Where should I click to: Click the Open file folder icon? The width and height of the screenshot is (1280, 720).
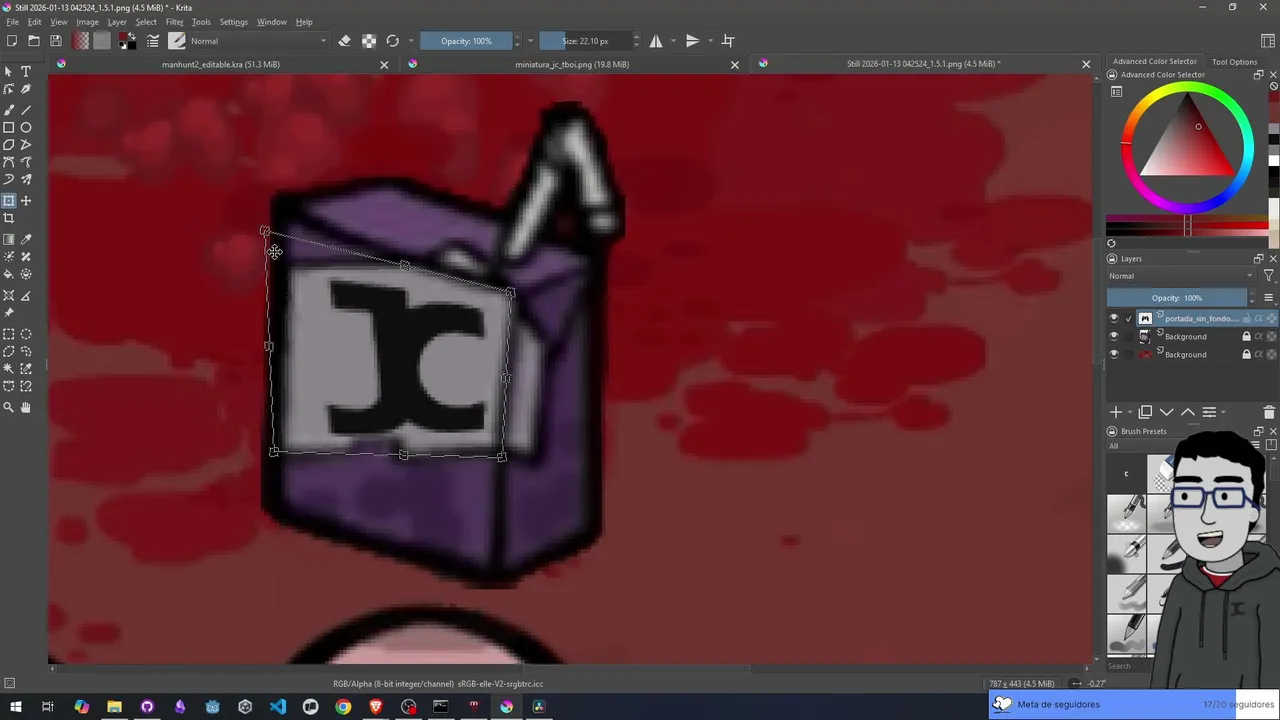pyautogui.click(x=34, y=41)
